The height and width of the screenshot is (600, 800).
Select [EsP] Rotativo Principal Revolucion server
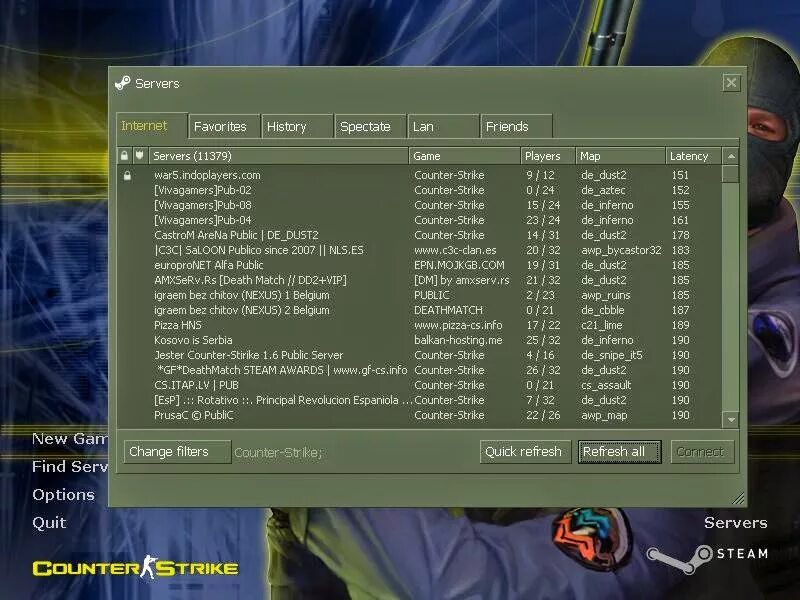tap(419, 400)
